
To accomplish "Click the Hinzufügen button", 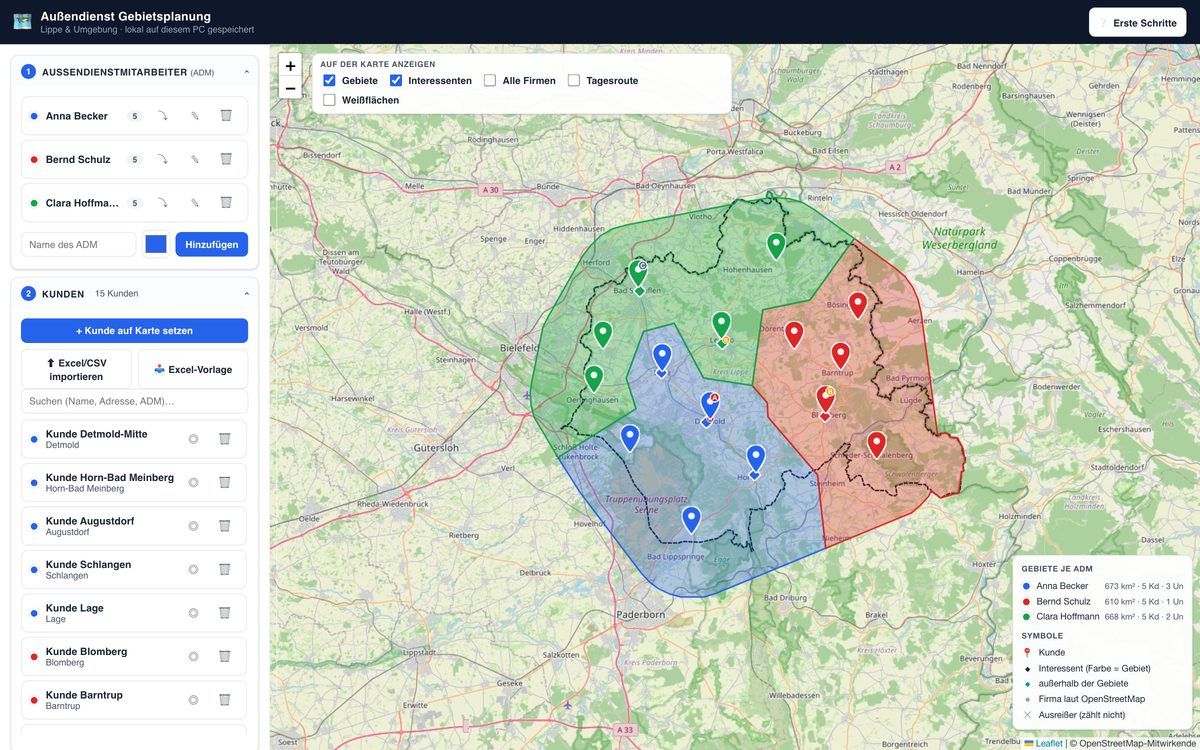I will point(212,244).
